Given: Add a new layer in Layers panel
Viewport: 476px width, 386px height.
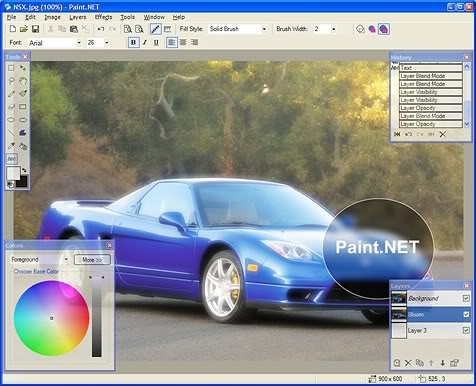Looking at the screenshot, I should tap(397, 363).
